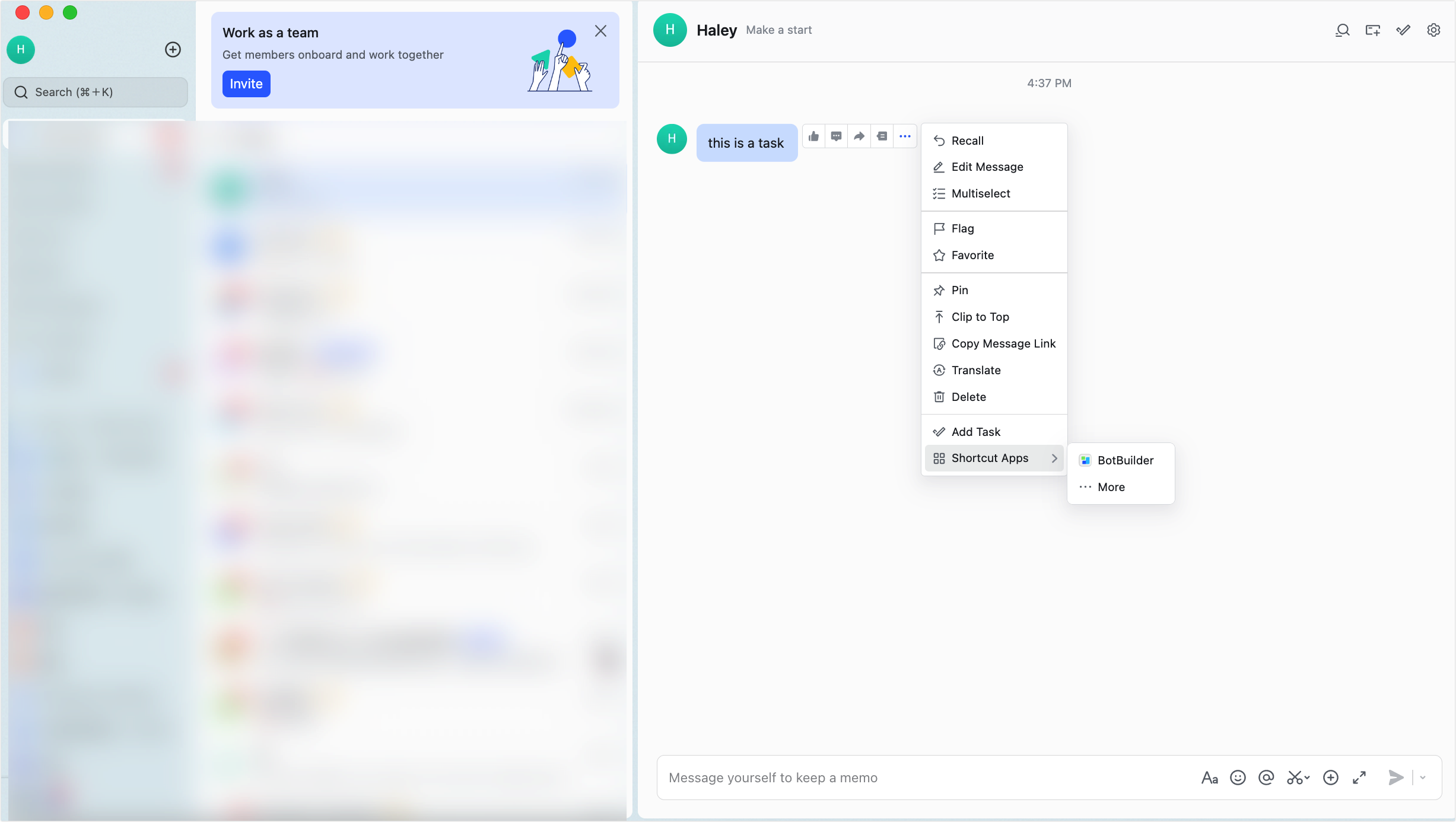Click the 'this is a task' message bubble
This screenshot has width=1456, height=822.
[746, 143]
